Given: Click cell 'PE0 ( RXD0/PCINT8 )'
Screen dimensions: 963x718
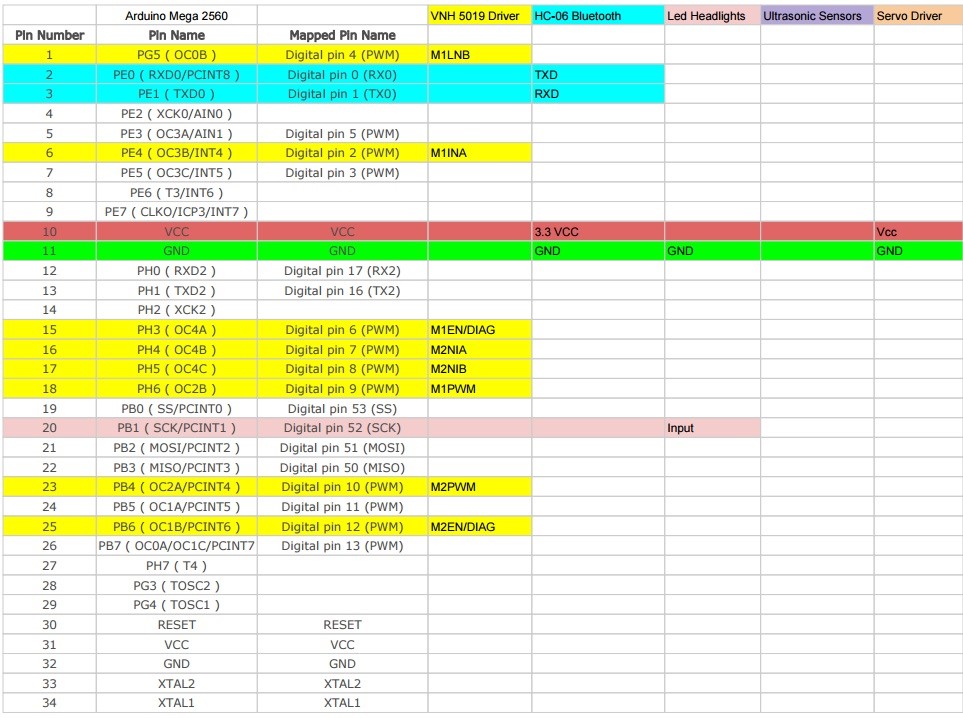Looking at the screenshot, I should (x=176, y=74).
